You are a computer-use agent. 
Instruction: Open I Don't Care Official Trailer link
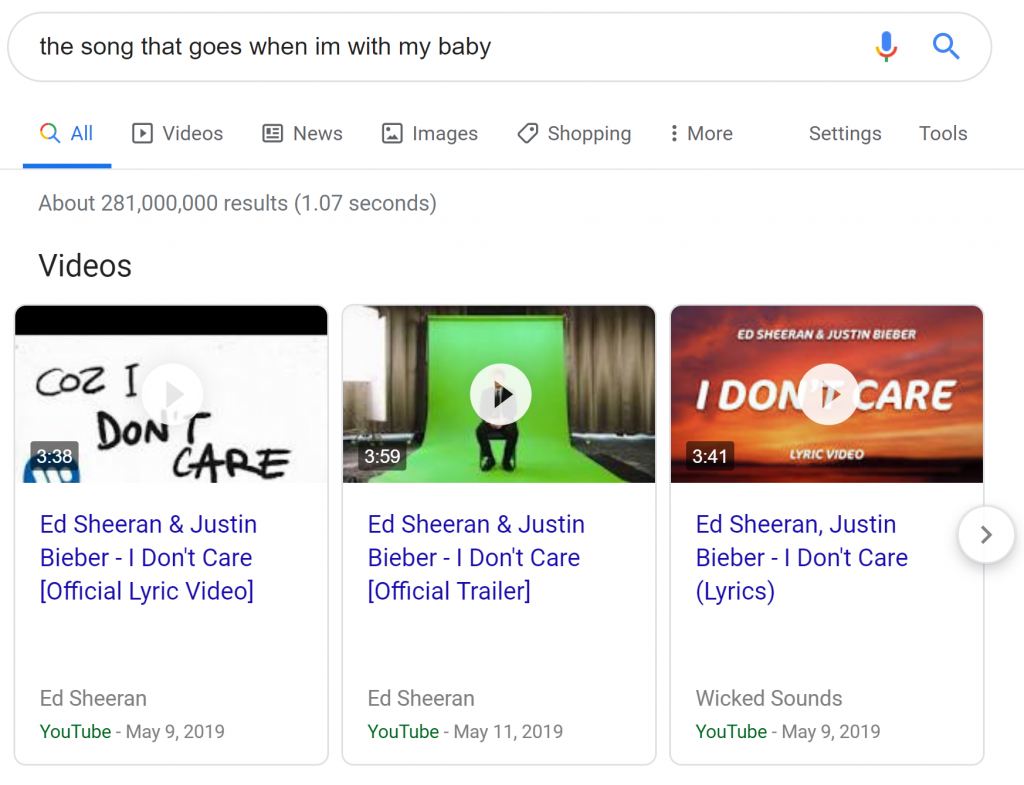click(476, 558)
